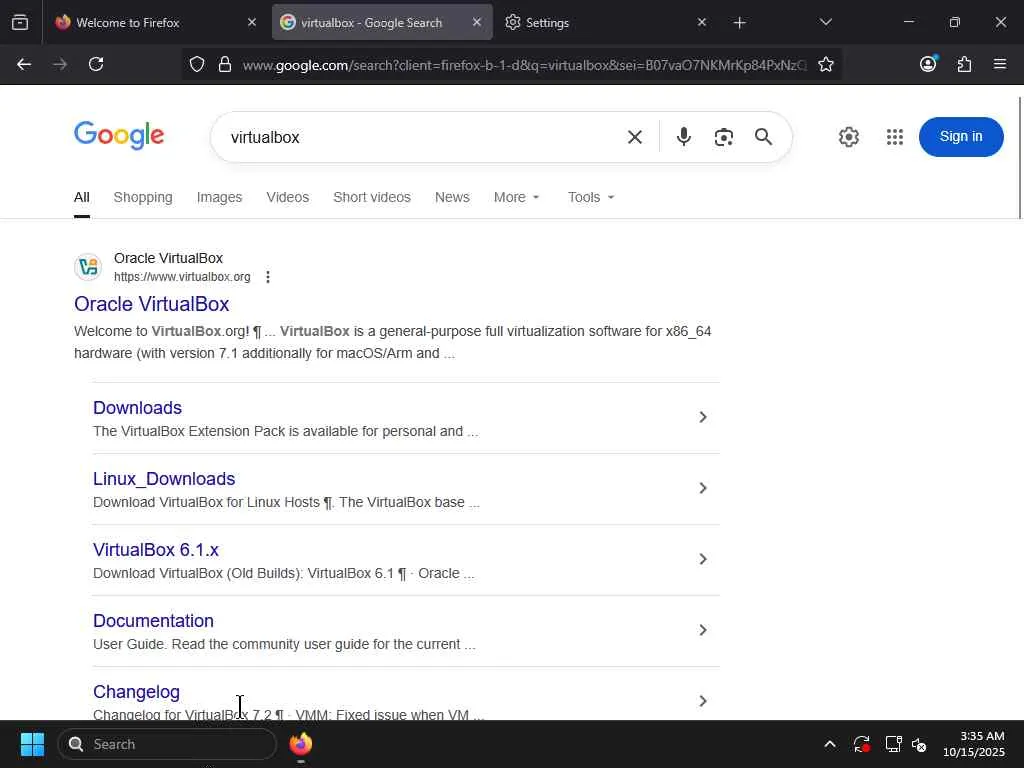The height and width of the screenshot is (768, 1024).
Task: Open Firefox account icon
Action: click(928, 63)
